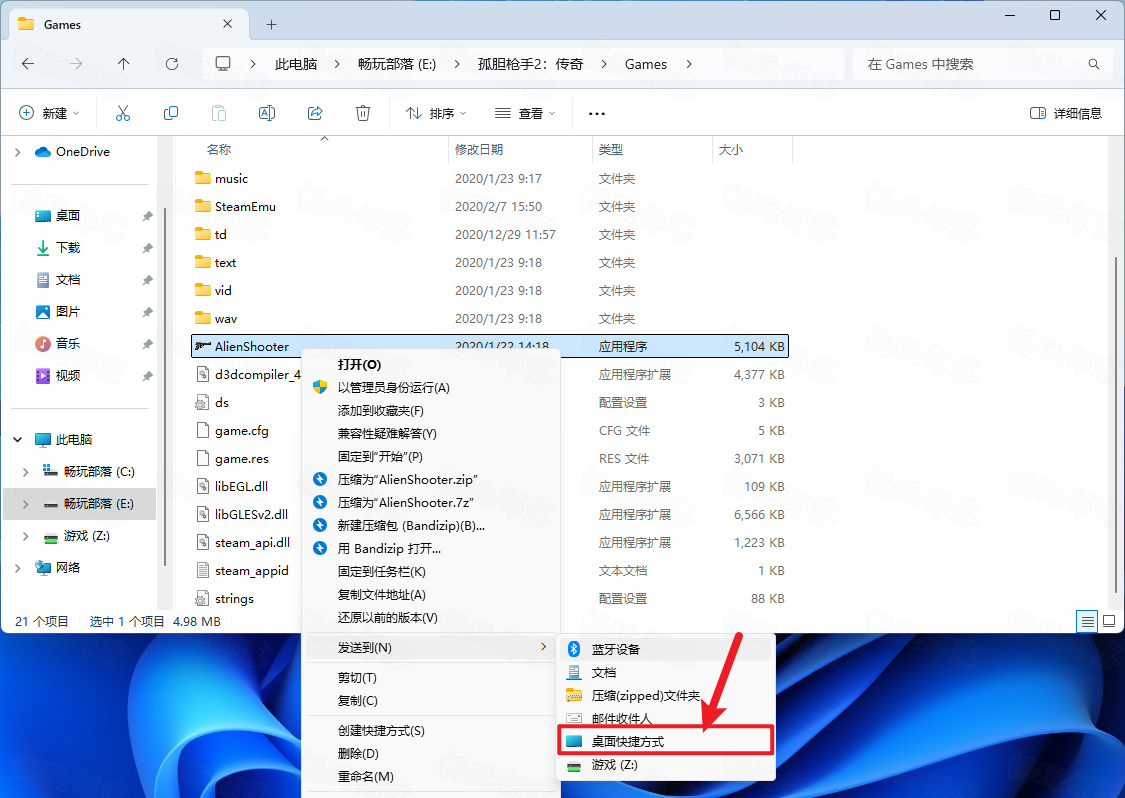Toggle Details pane (详细信息) button
Screen dimensions: 1125x798
[1065, 113]
